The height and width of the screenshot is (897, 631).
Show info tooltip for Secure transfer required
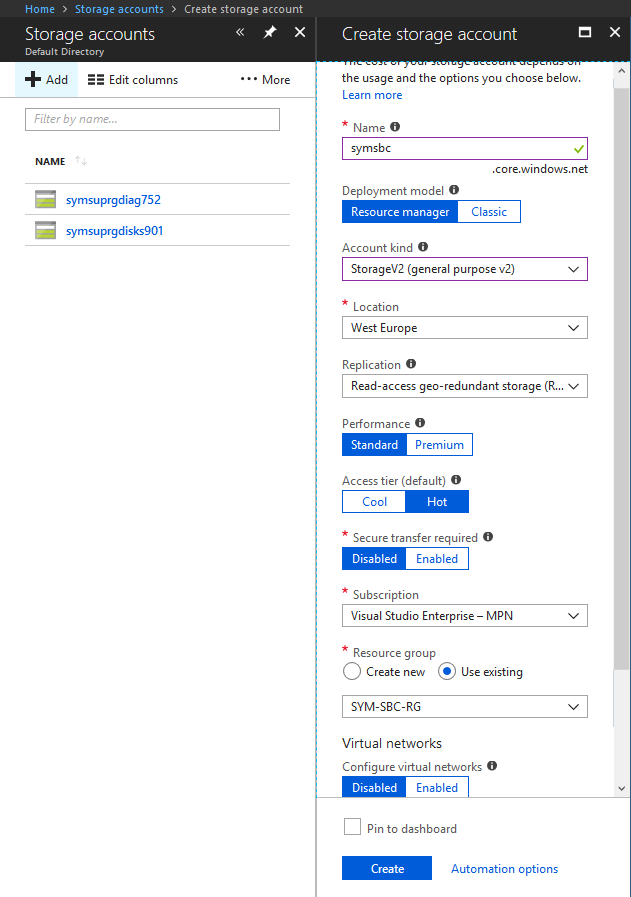point(488,537)
